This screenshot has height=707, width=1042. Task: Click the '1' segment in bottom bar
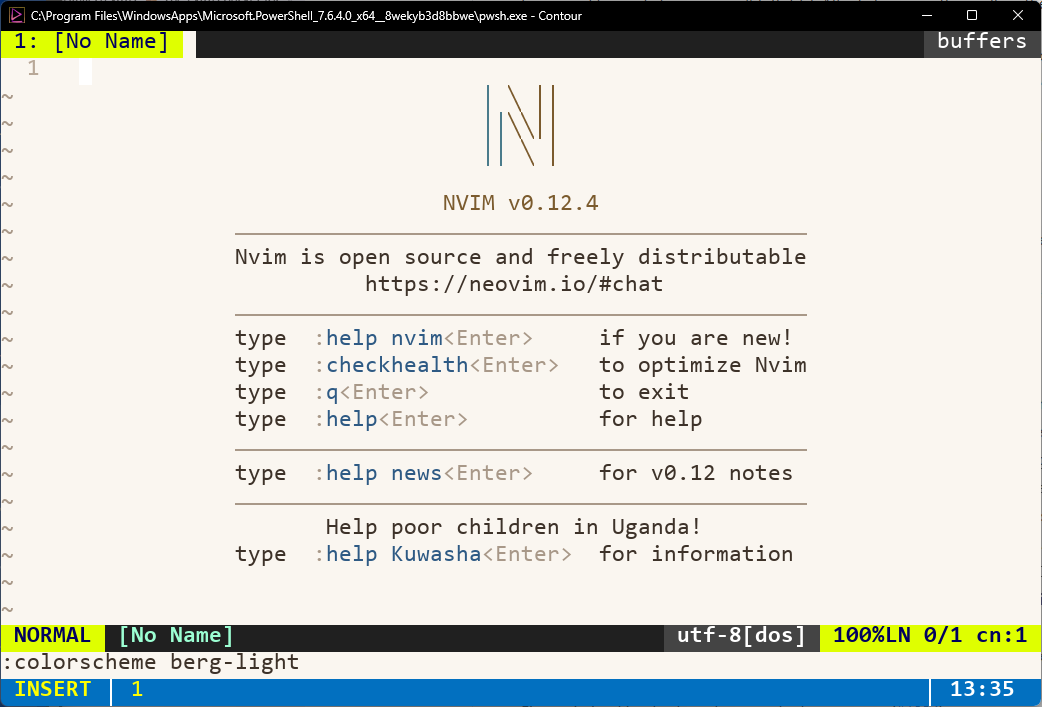pyautogui.click(x=137, y=690)
